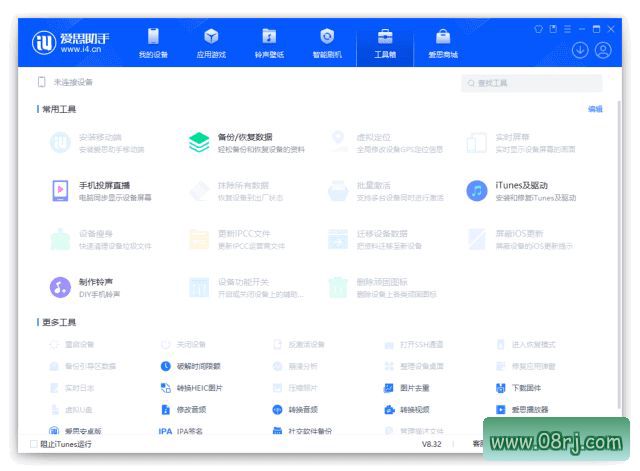Open the 爱思商城 store tab

[x=443, y=44]
